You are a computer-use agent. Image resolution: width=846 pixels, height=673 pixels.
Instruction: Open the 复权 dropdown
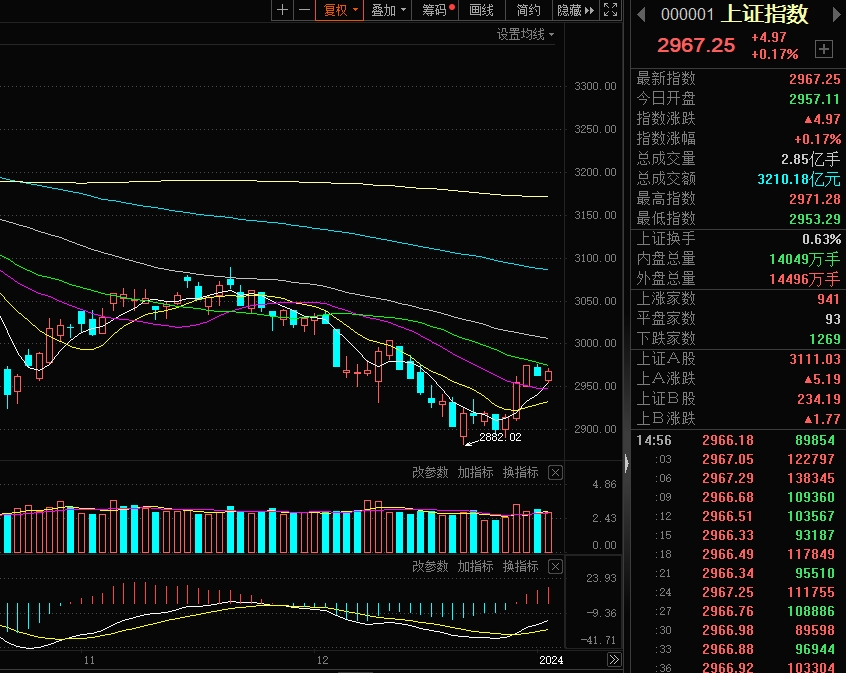pyautogui.click(x=340, y=10)
